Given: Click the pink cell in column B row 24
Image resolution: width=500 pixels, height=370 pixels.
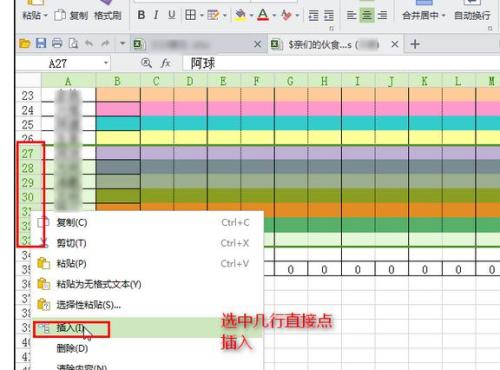Looking at the screenshot, I should click(x=118, y=109).
